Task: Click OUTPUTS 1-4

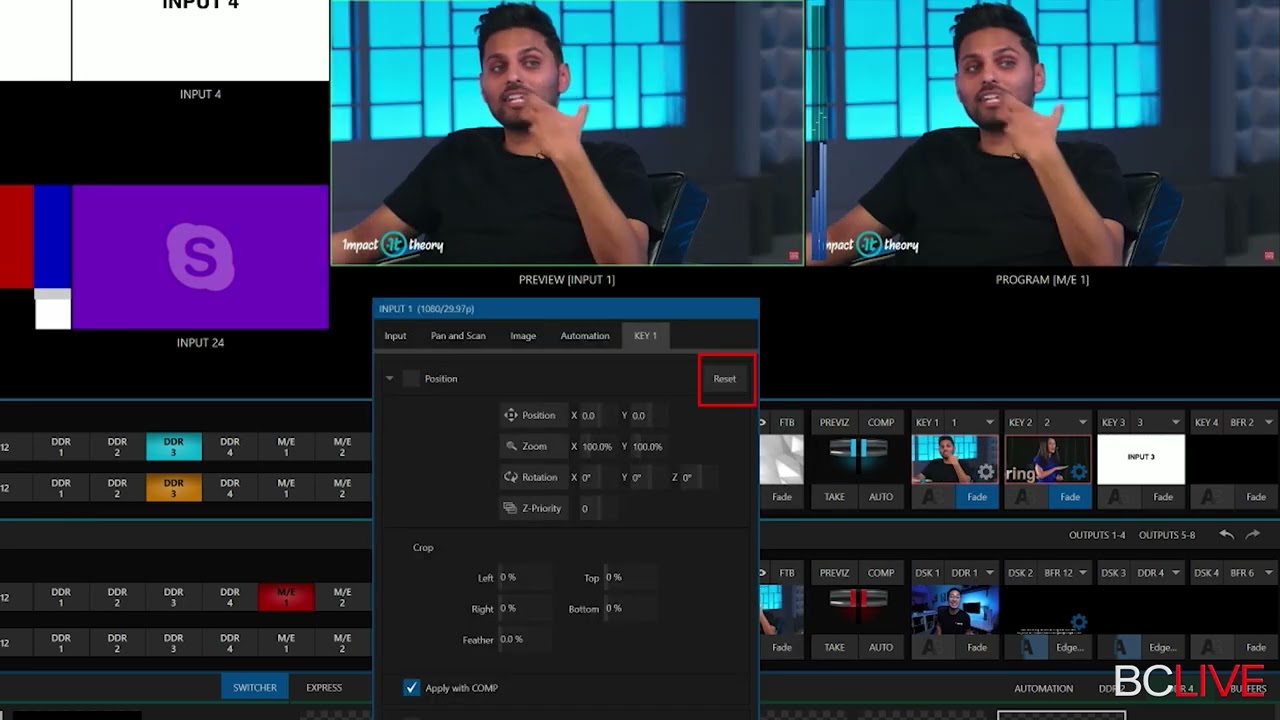Action: [1097, 535]
